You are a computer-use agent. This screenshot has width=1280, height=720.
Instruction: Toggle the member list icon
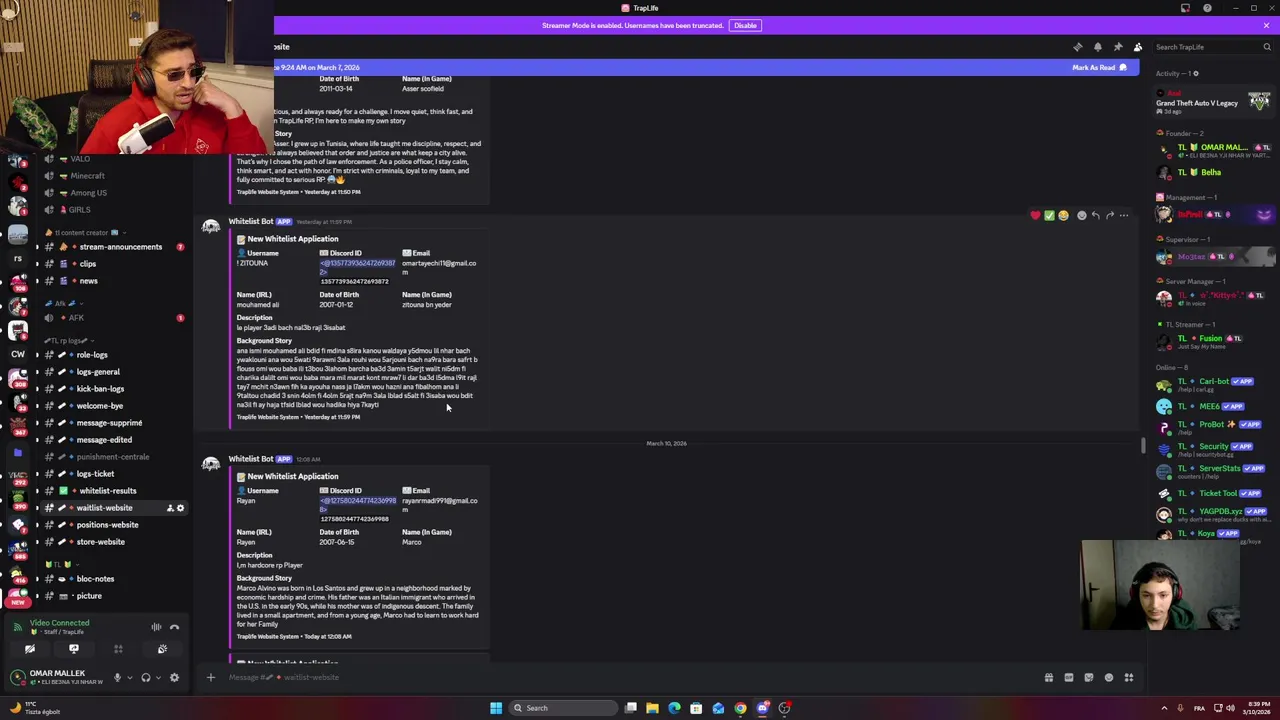tap(1137, 47)
